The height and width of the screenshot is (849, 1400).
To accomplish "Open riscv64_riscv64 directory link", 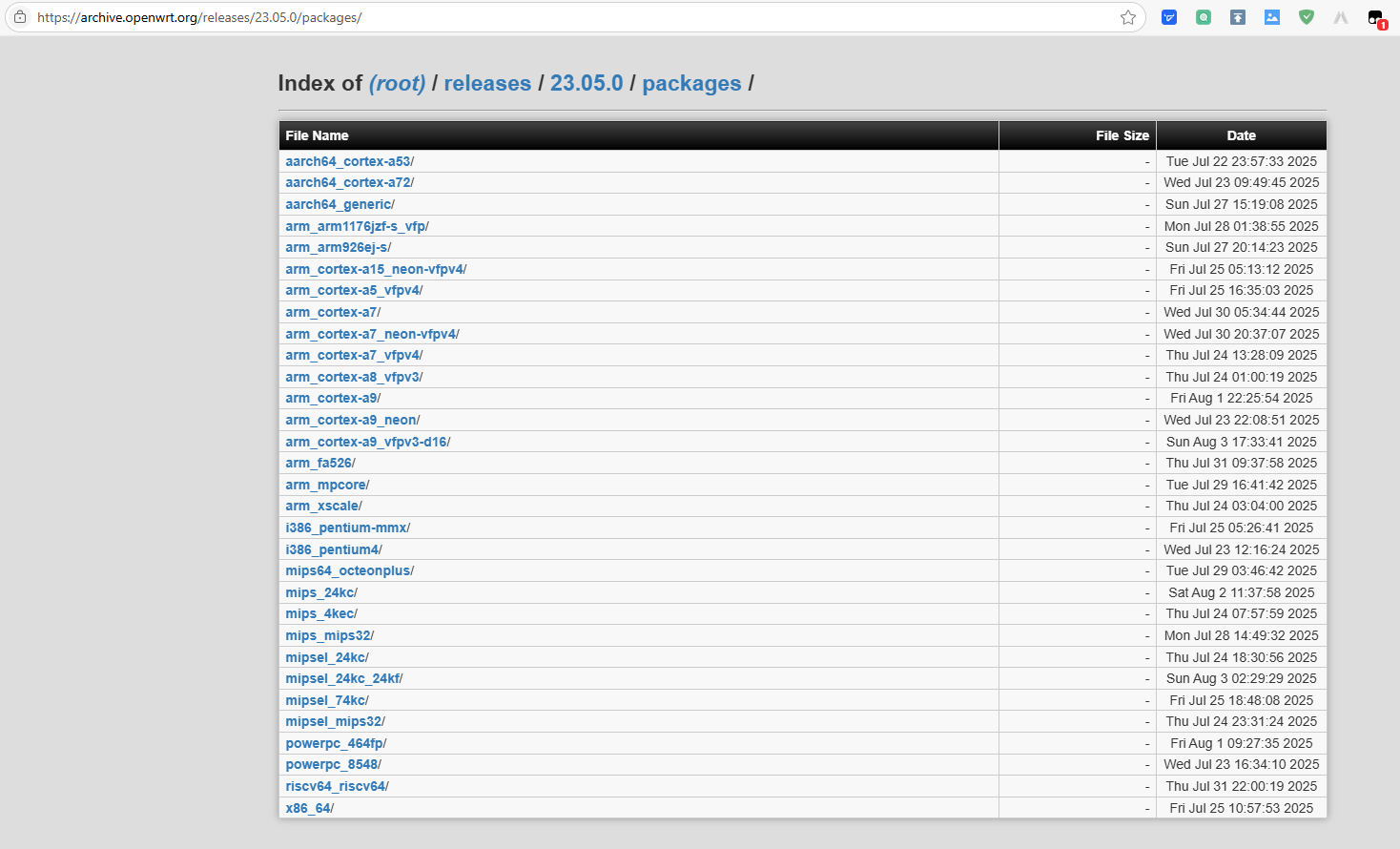I will click(336, 786).
